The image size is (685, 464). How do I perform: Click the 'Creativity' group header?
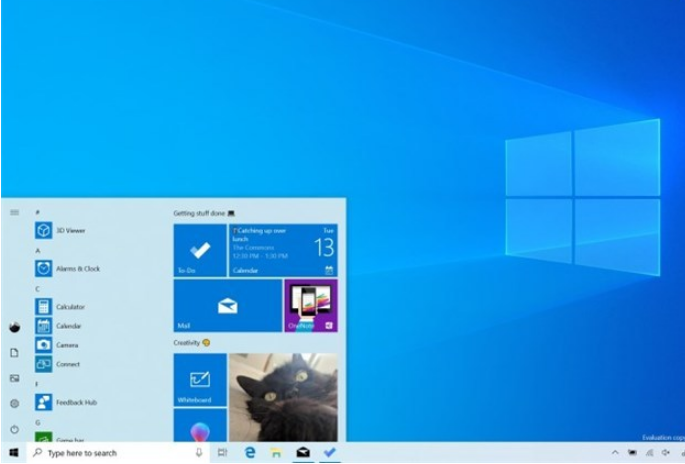point(192,343)
